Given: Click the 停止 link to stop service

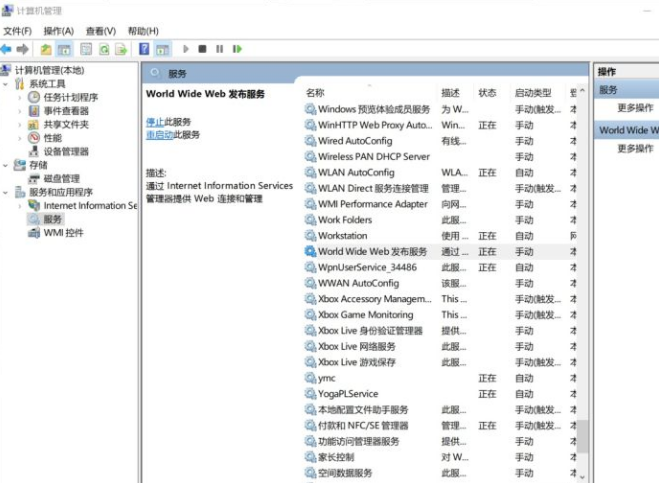Looking at the screenshot, I should 154,122.
